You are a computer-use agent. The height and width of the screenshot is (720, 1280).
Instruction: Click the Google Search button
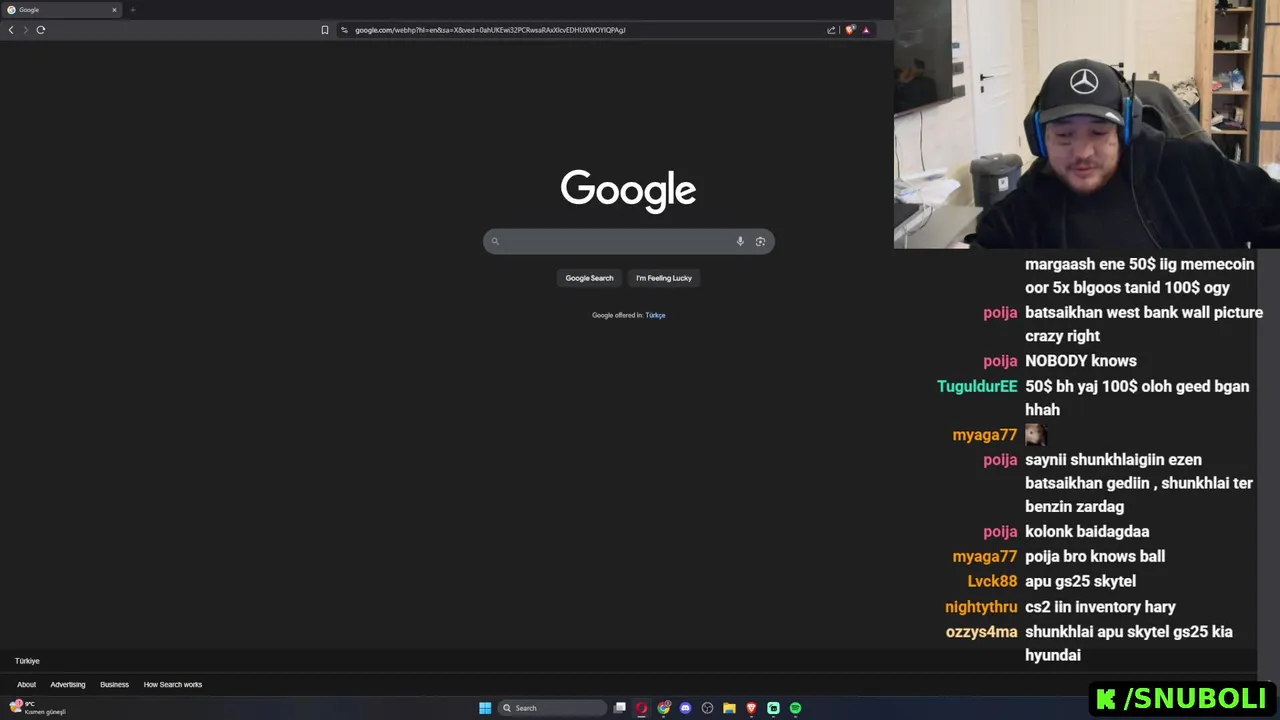click(x=589, y=278)
